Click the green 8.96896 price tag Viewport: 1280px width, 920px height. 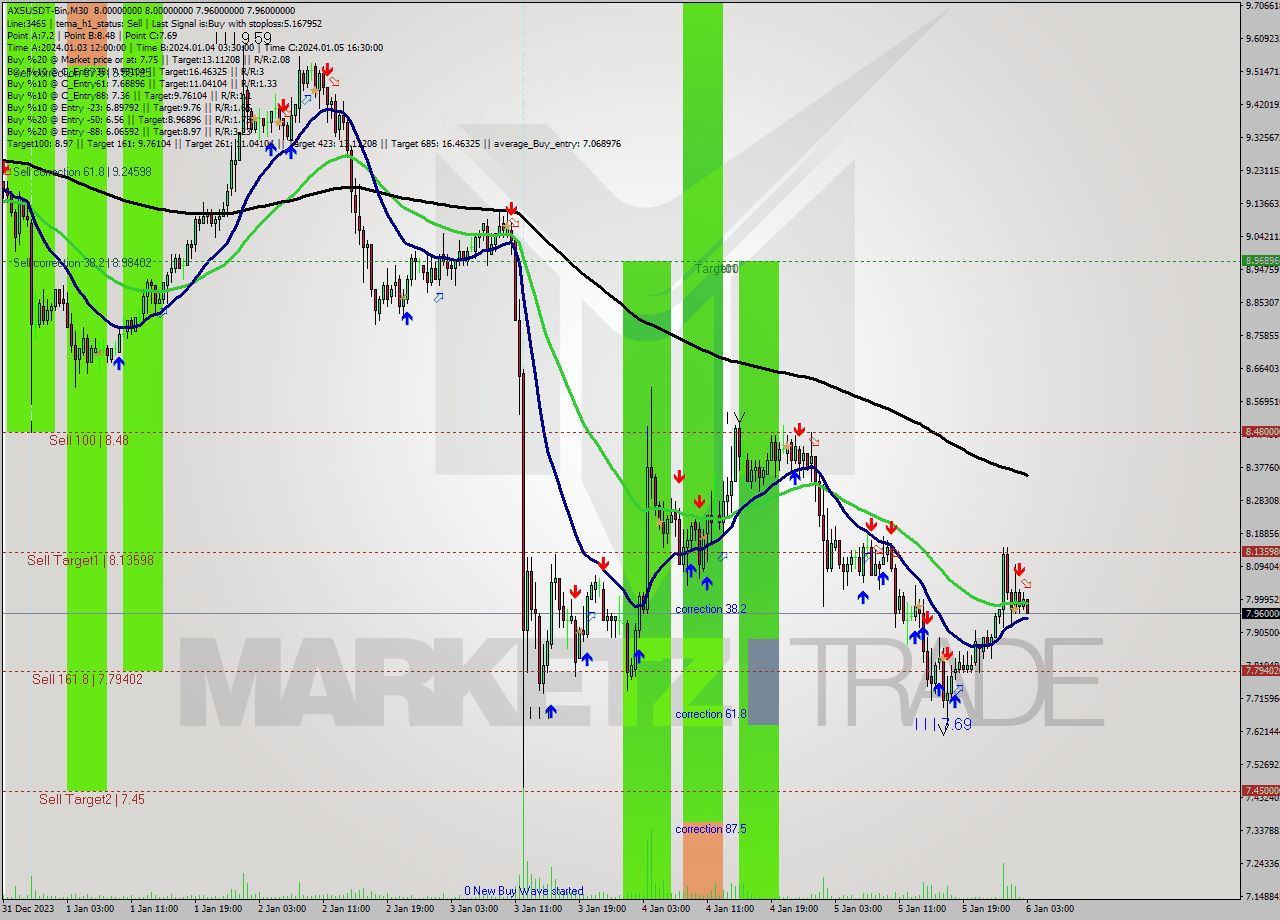pos(1260,261)
